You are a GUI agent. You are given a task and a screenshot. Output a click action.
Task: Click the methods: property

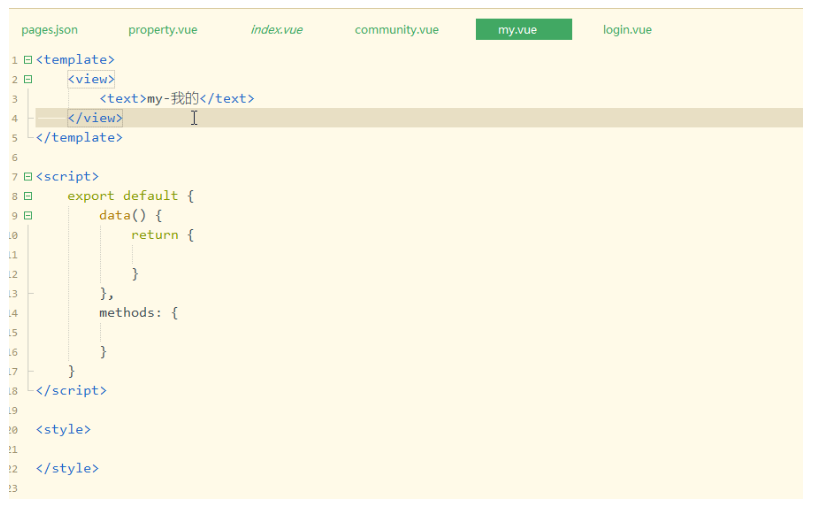coord(130,313)
